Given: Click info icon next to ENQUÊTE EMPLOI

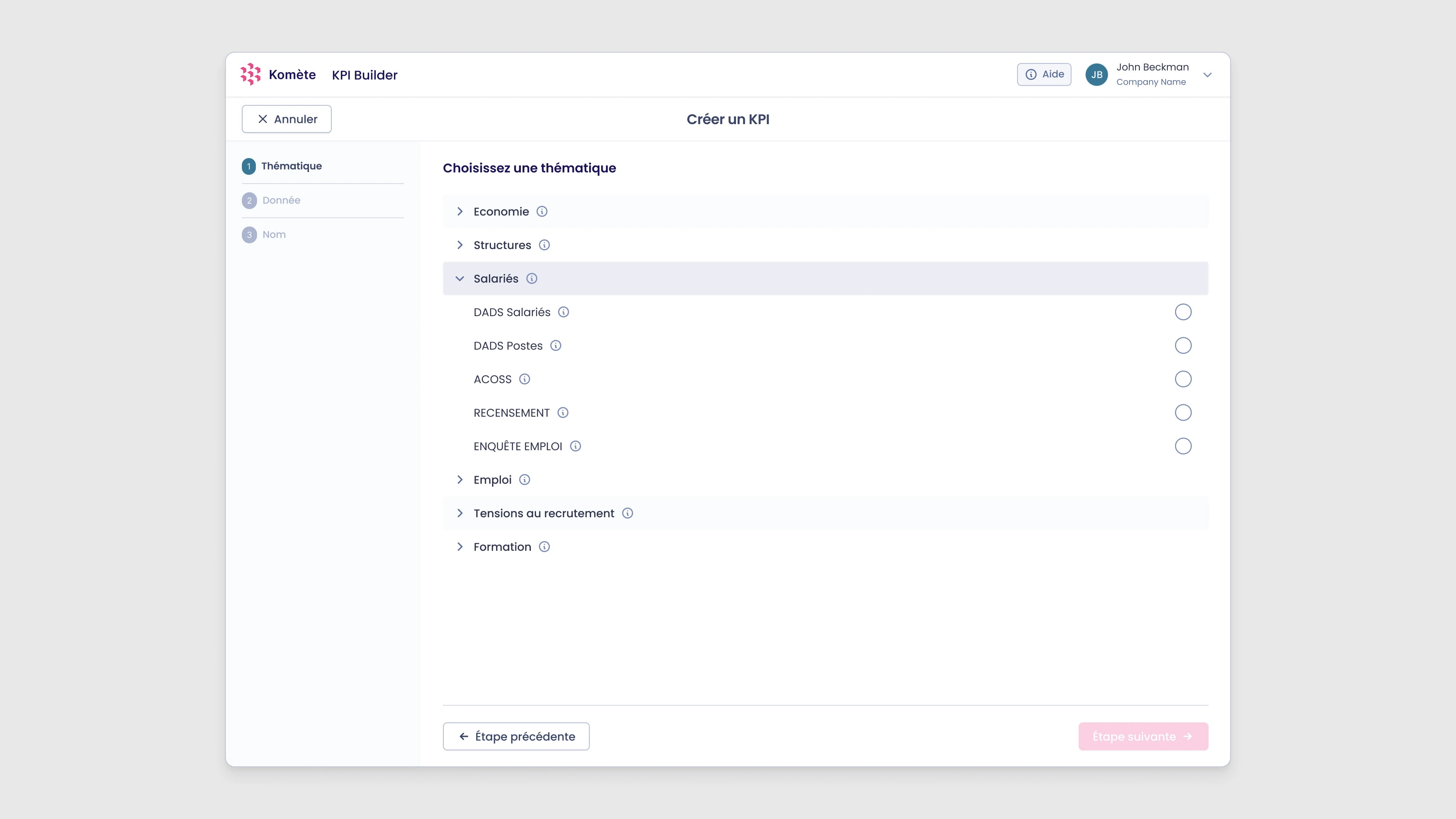Looking at the screenshot, I should coord(575,446).
